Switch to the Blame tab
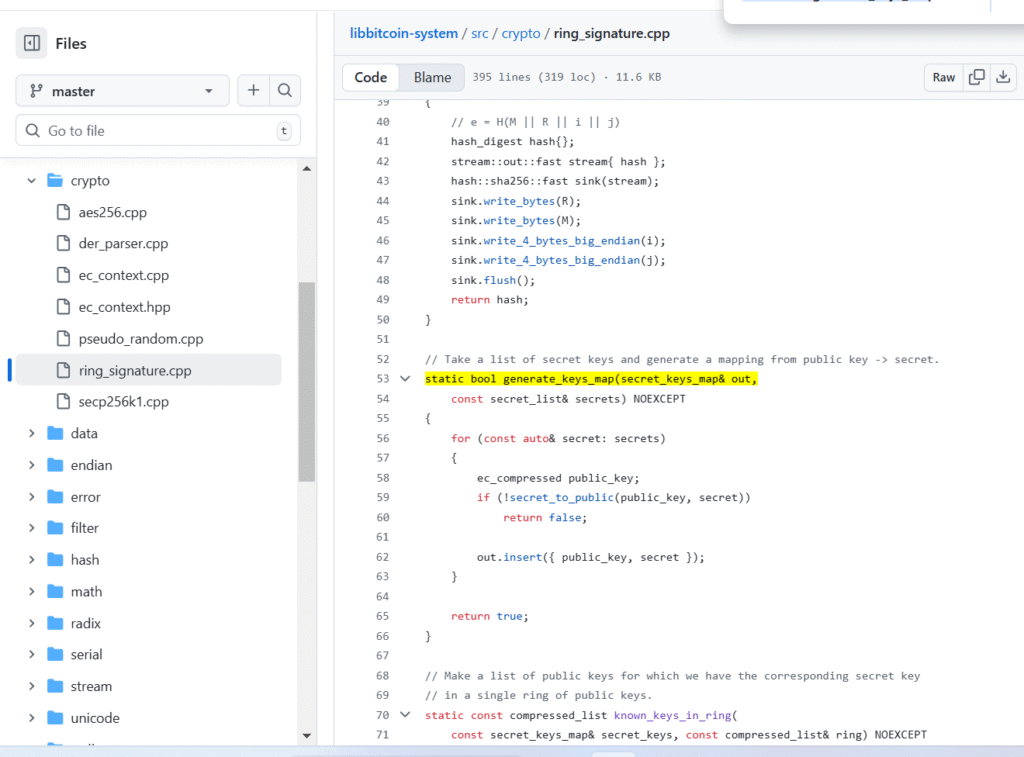Viewport: 1024px width, 757px height. click(x=432, y=76)
